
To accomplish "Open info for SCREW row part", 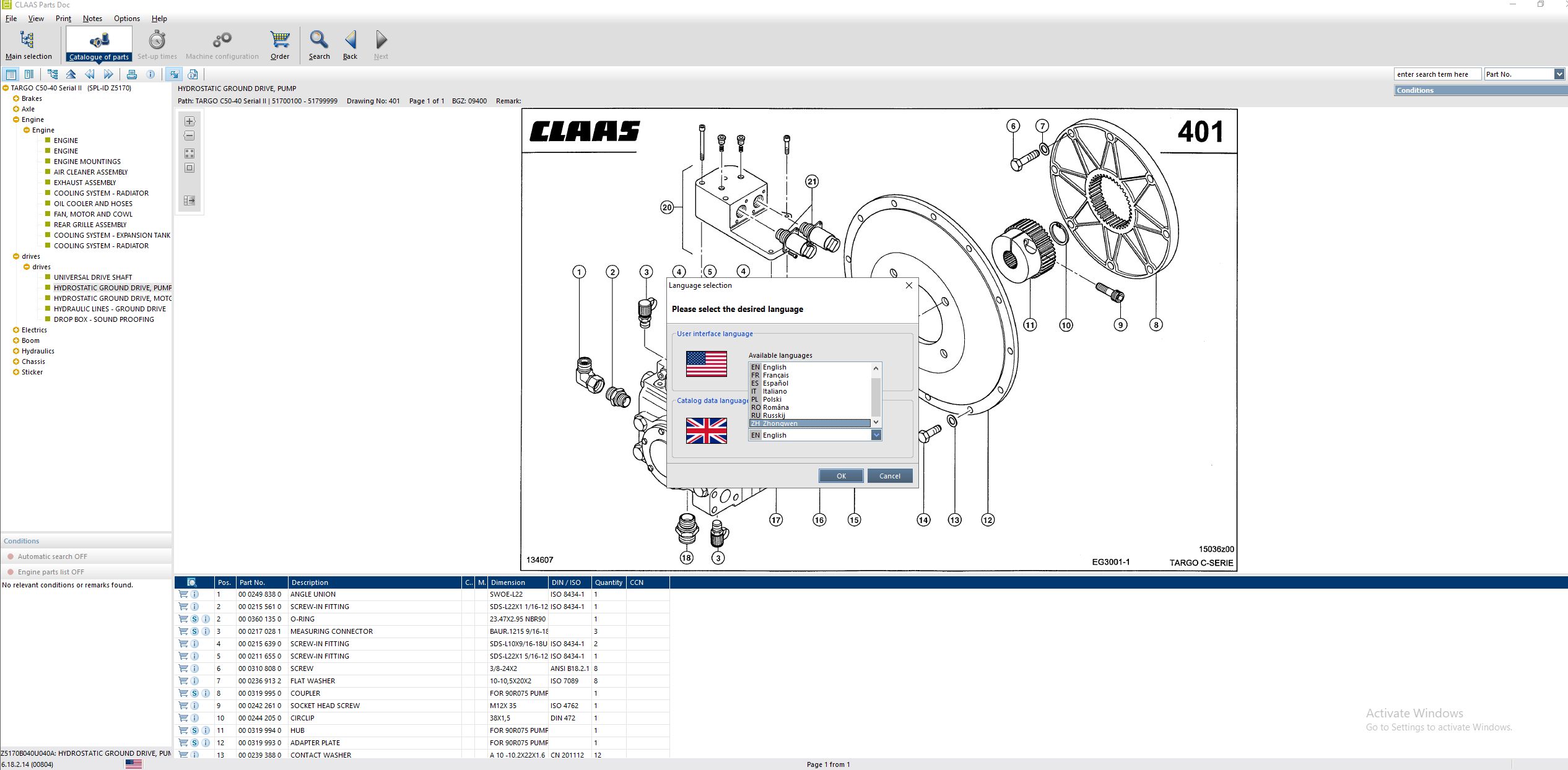I will (x=194, y=668).
